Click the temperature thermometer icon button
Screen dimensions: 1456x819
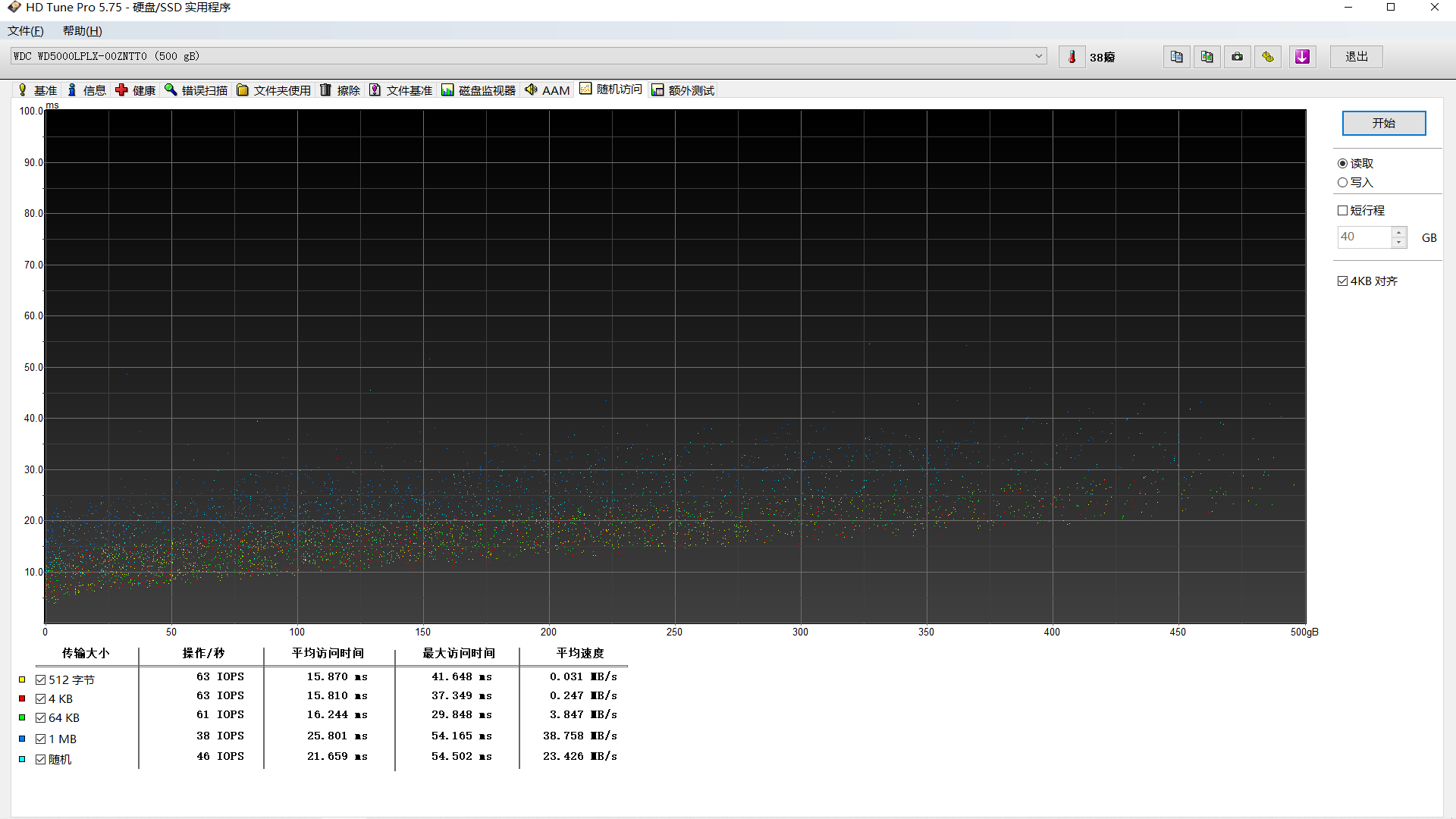[1072, 57]
